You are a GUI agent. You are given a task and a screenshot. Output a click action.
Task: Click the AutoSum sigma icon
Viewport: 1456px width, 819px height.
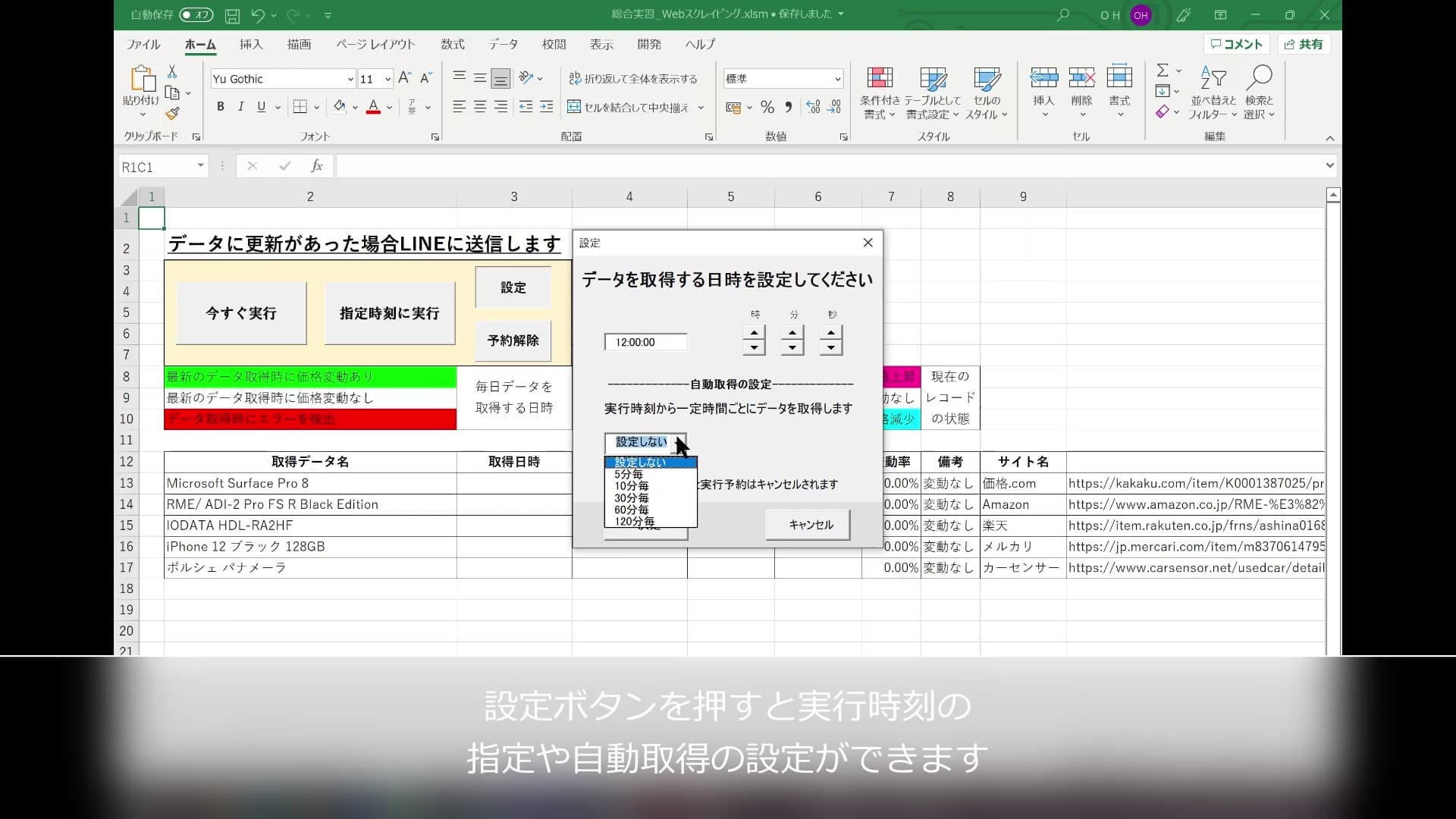click(x=1162, y=71)
